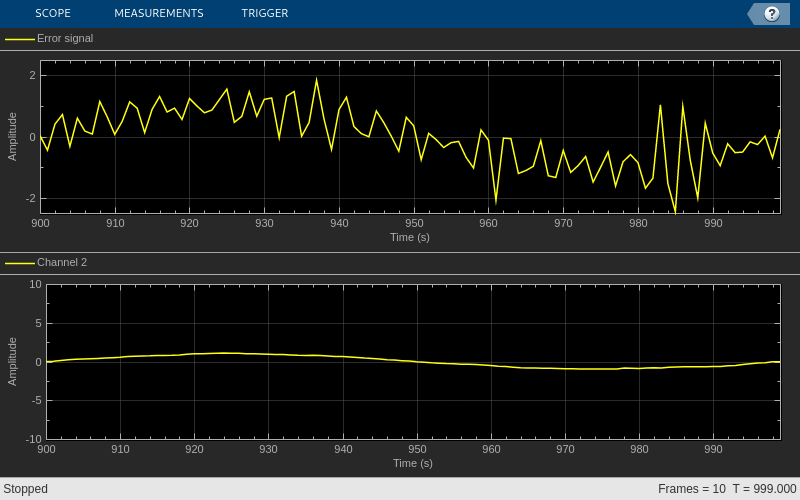The height and width of the screenshot is (500, 800).
Task: Click the help question mark icon
Action: click(771, 14)
